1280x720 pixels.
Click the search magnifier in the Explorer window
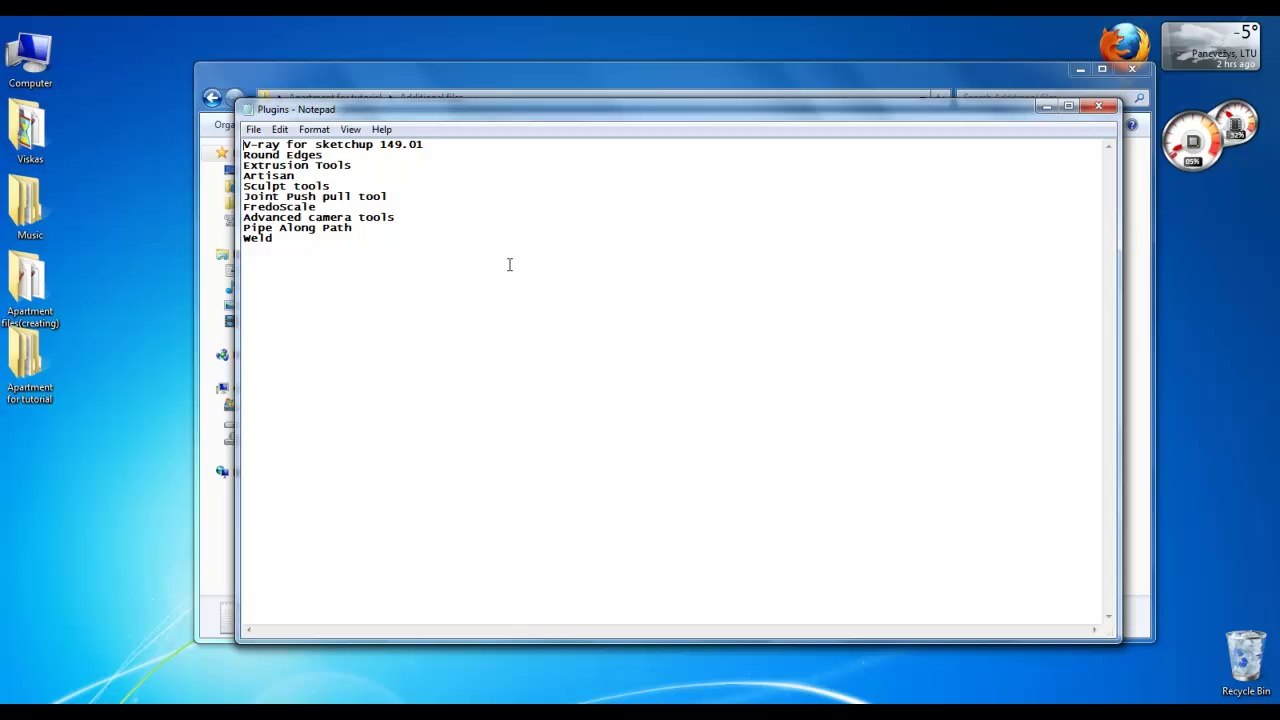click(1139, 98)
